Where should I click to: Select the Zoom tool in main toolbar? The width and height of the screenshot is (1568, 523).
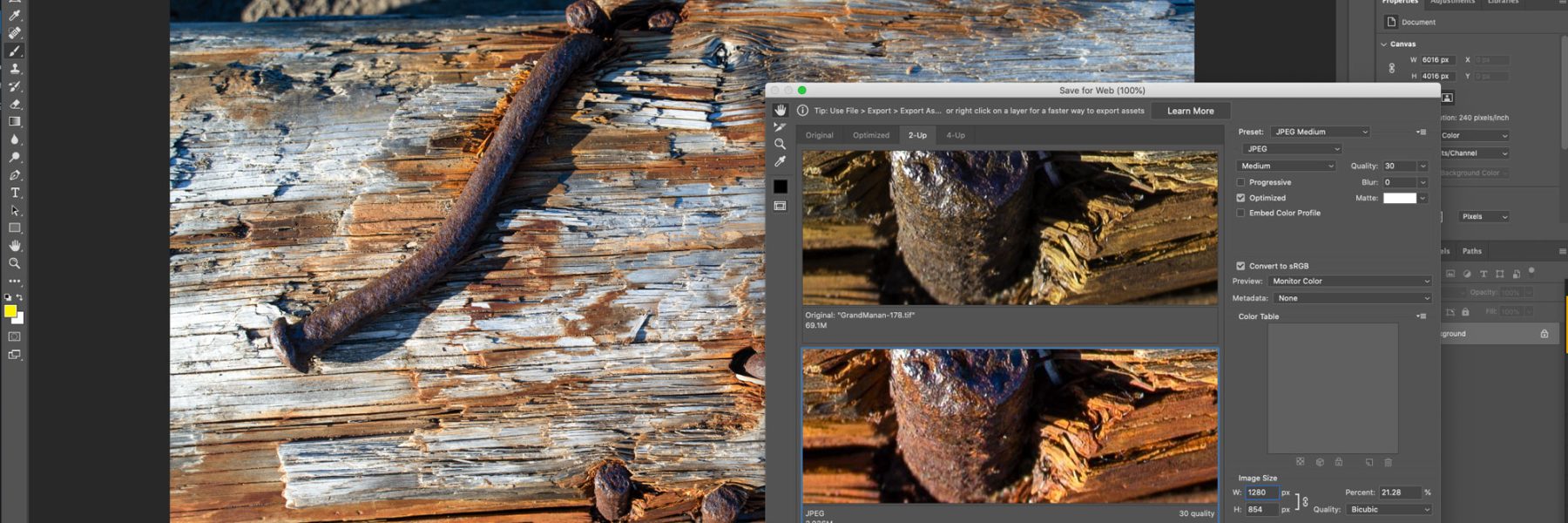point(15,263)
